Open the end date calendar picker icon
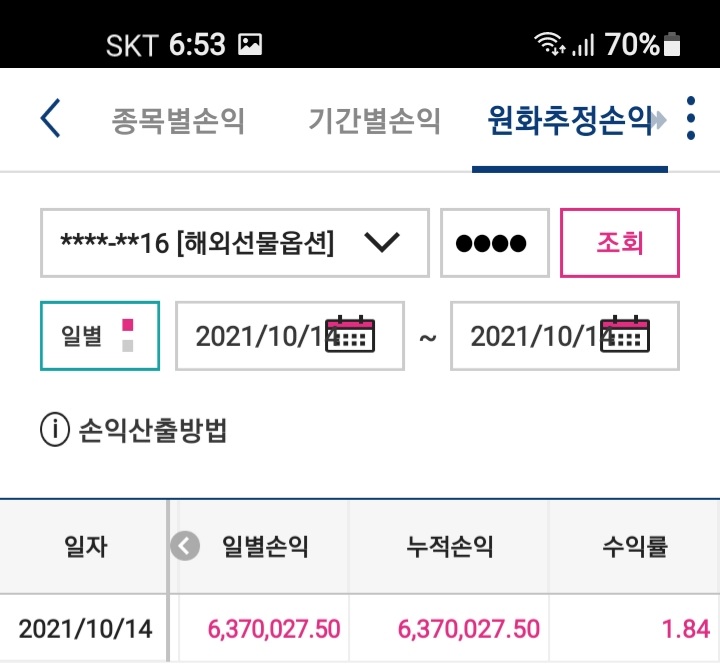Screen dimensions: 720x667 point(625,334)
